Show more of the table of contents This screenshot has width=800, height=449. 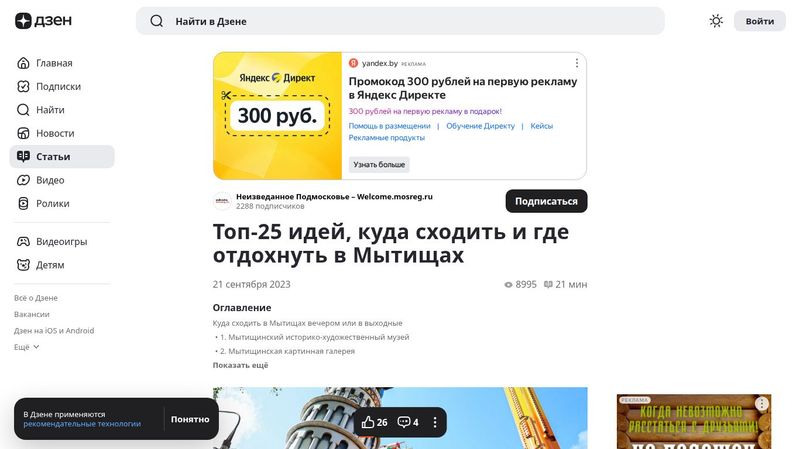pyautogui.click(x=240, y=365)
